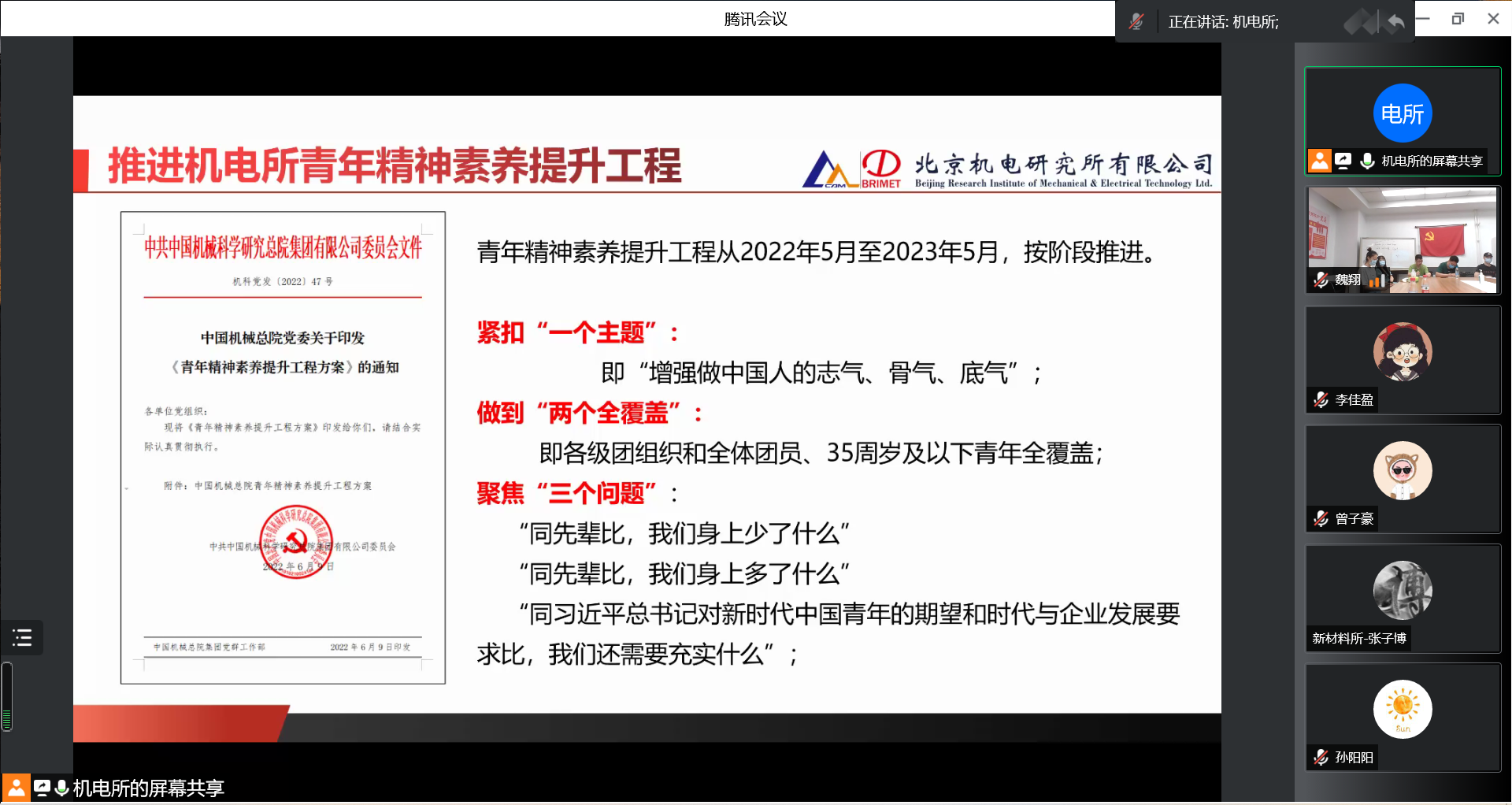Click the reply arrow icon in top bar

[x=1395, y=21]
